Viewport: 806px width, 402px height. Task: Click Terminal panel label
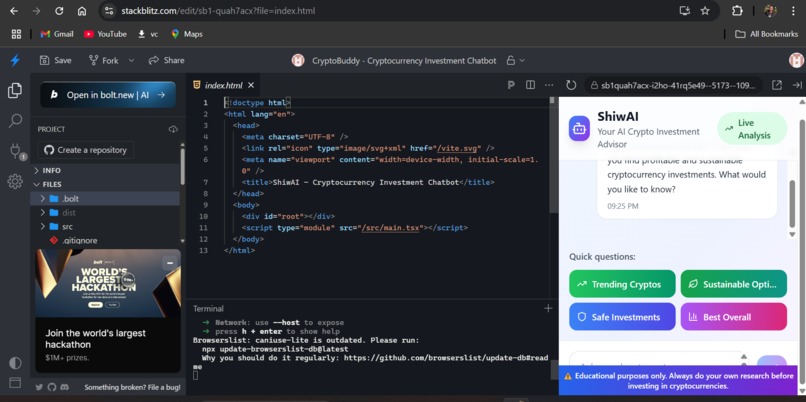point(208,308)
